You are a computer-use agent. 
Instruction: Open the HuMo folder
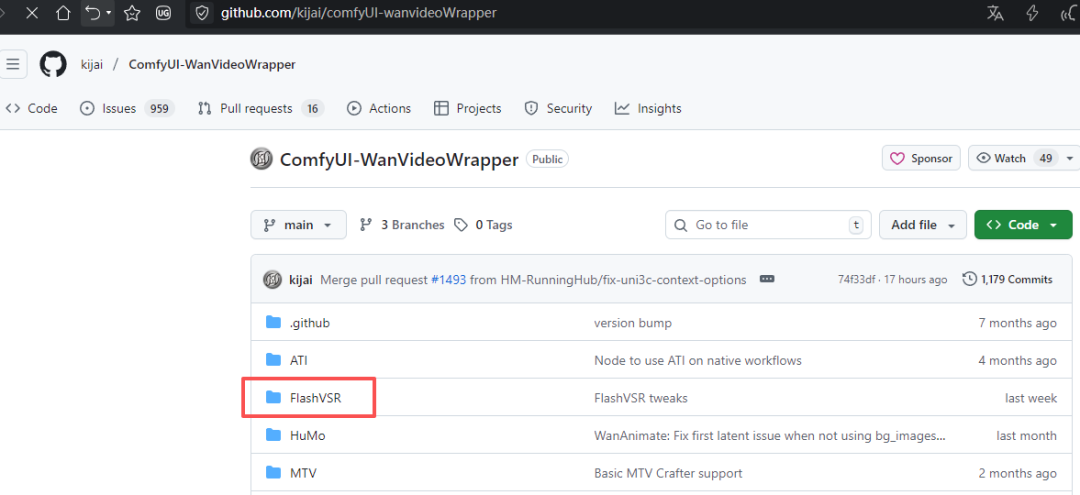307,436
